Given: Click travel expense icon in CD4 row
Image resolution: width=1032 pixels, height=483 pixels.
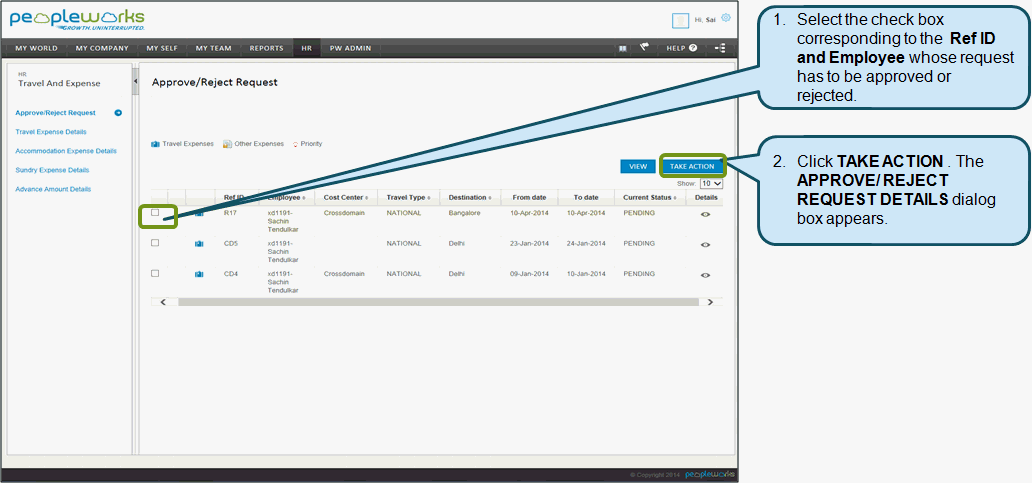Looking at the screenshot, I should coord(199,274).
